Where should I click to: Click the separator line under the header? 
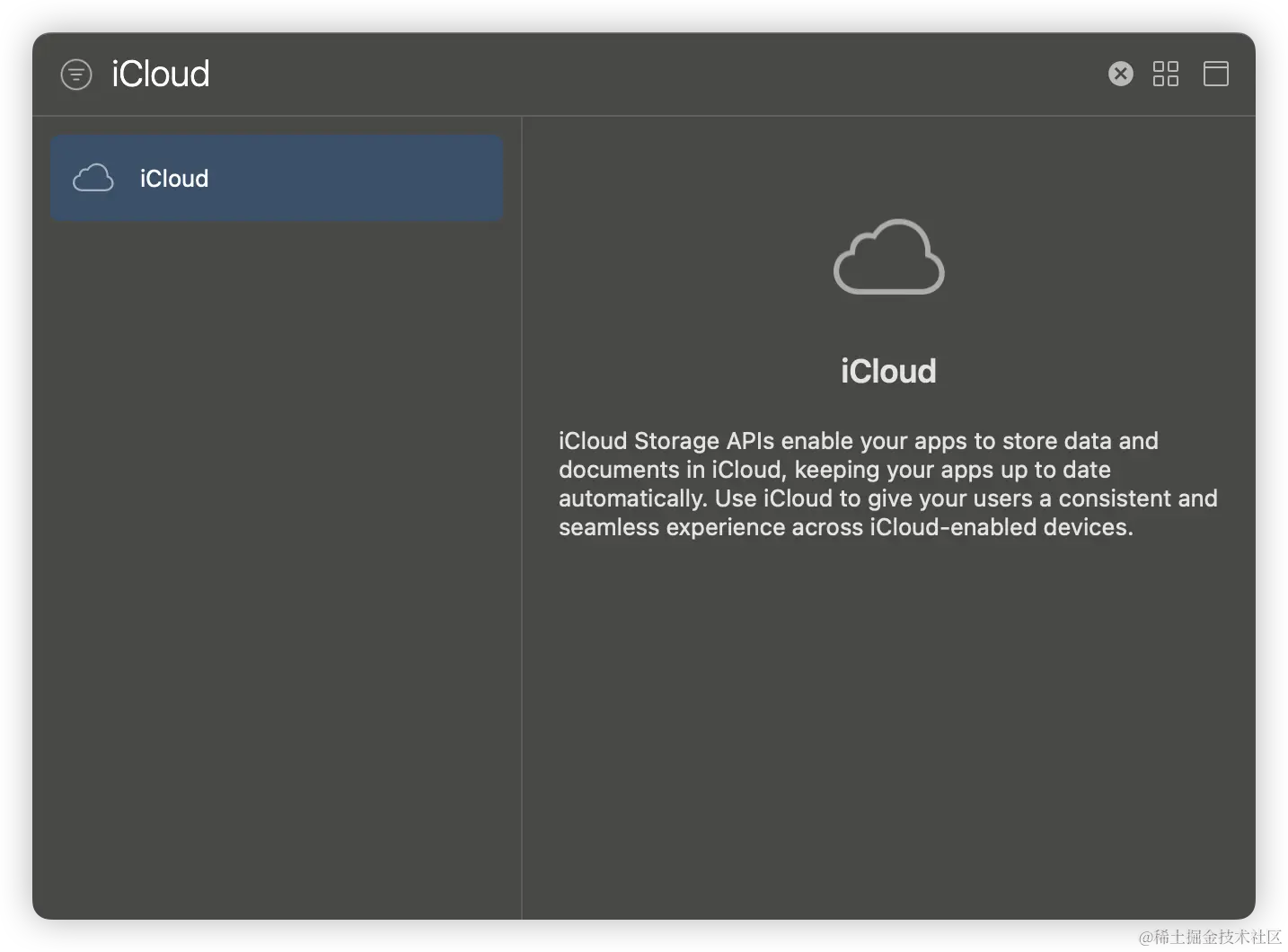pos(643,116)
